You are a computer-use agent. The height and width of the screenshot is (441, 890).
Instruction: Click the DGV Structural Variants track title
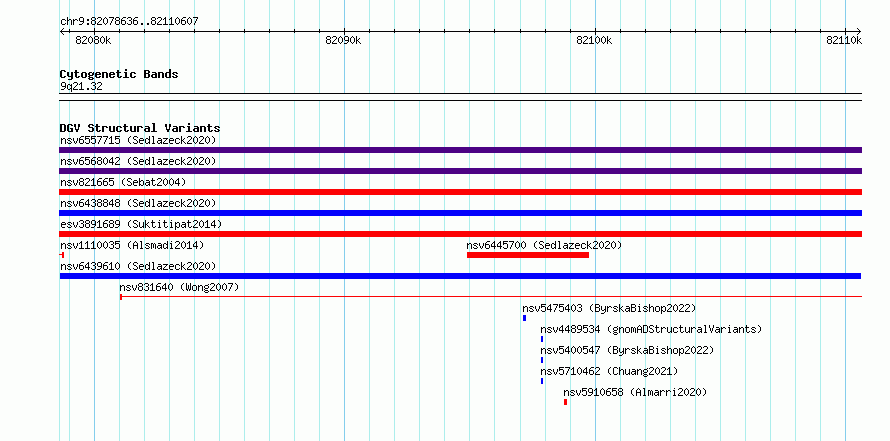[x=140, y=128]
